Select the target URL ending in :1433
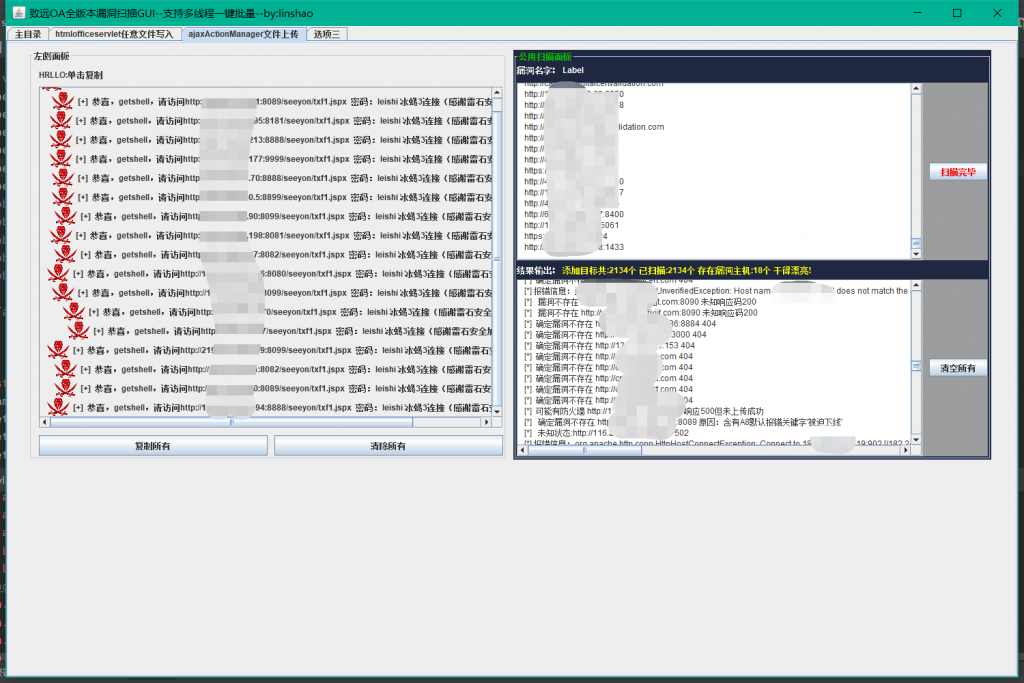This screenshot has height=683, width=1024. [x=574, y=247]
